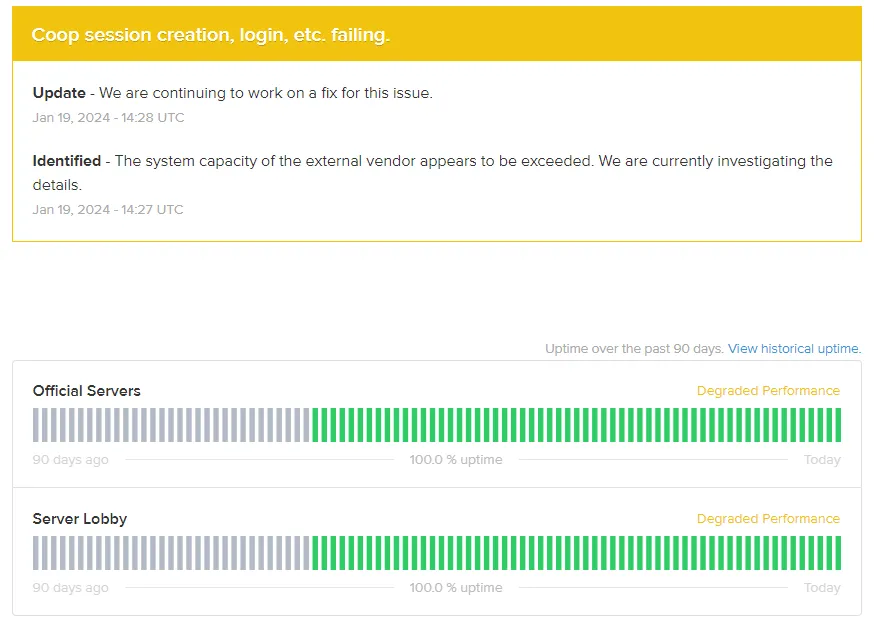The width and height of the screenshot is (874, 627).
Task: Click the bold Update label
Action: (59, 93)
